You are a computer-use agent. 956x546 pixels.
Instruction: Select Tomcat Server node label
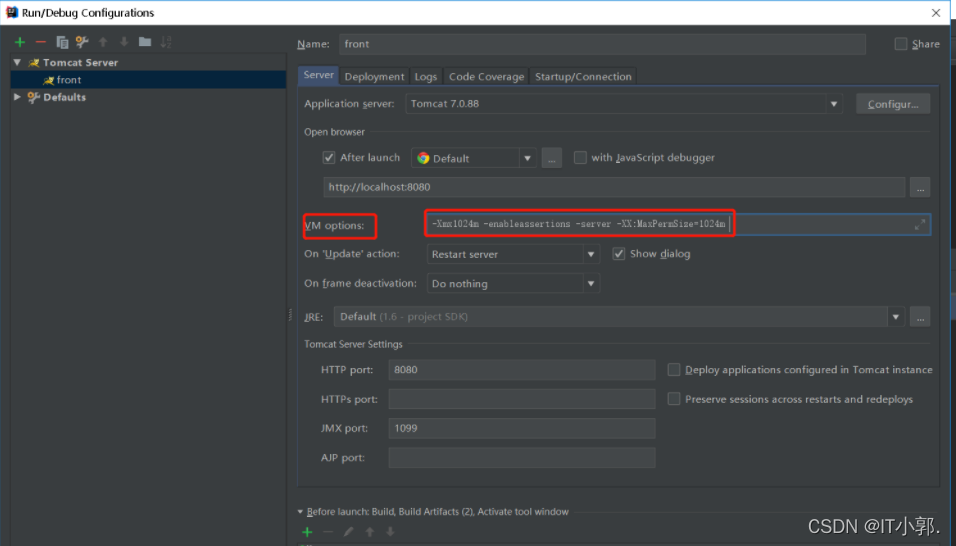pos(80,62)
